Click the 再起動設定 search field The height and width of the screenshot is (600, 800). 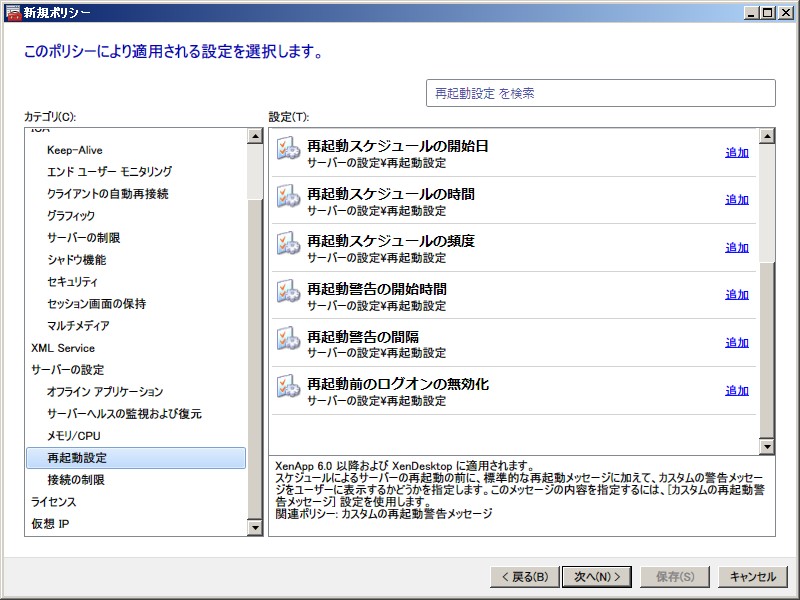[x=600, y=93]
